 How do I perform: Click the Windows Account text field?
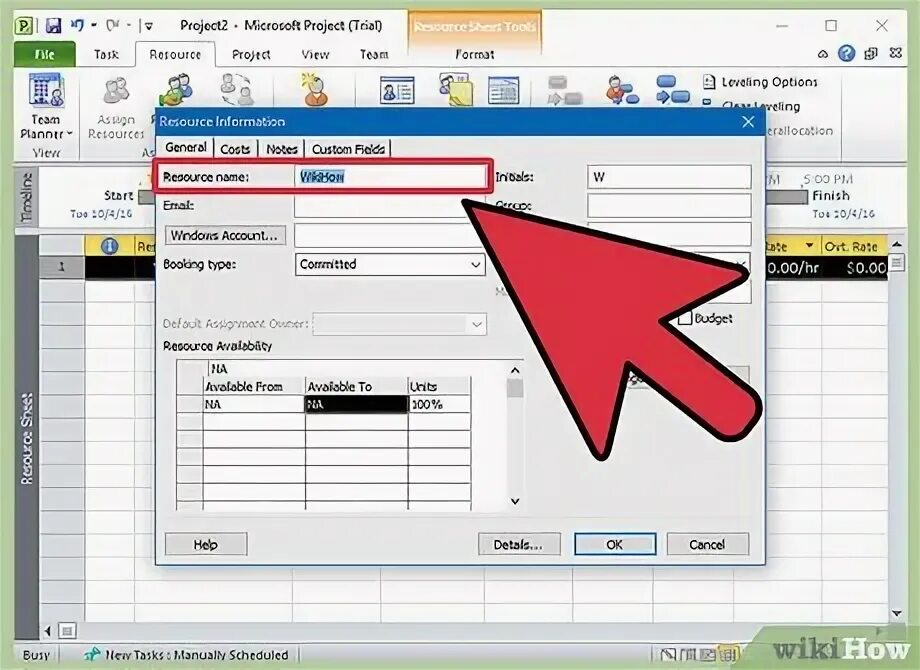tap(390, 235)
